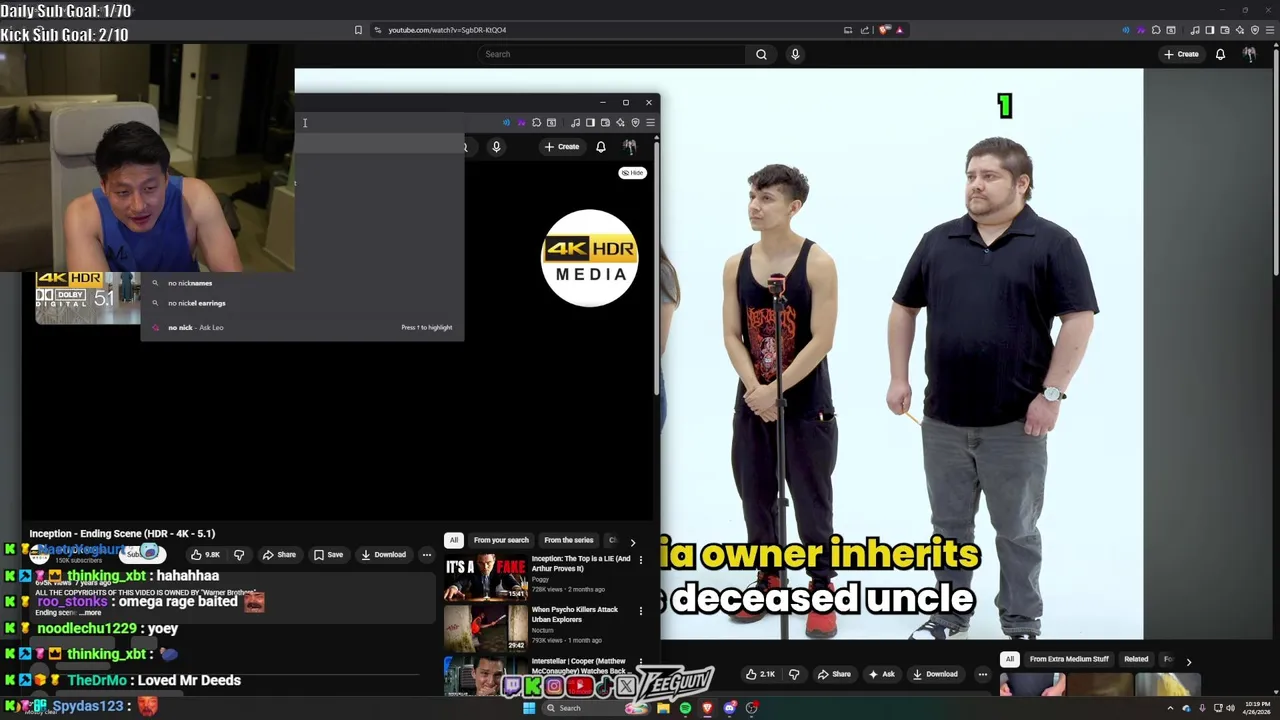The image size is (1280, 720).
Task: Show more chips with the back window's arrow
Action: [1188, 661]
